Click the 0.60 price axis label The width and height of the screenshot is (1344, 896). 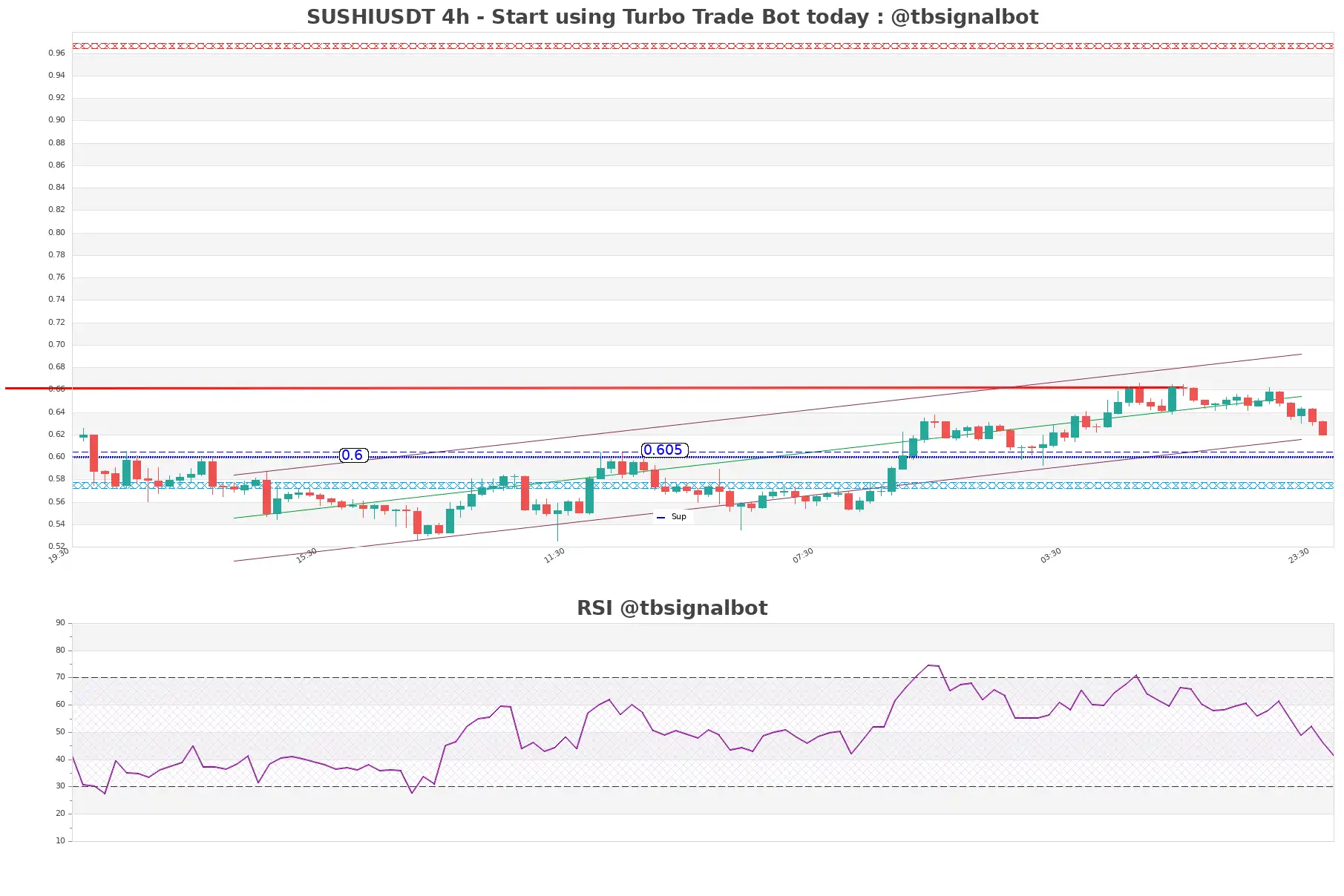click(56, 456)
